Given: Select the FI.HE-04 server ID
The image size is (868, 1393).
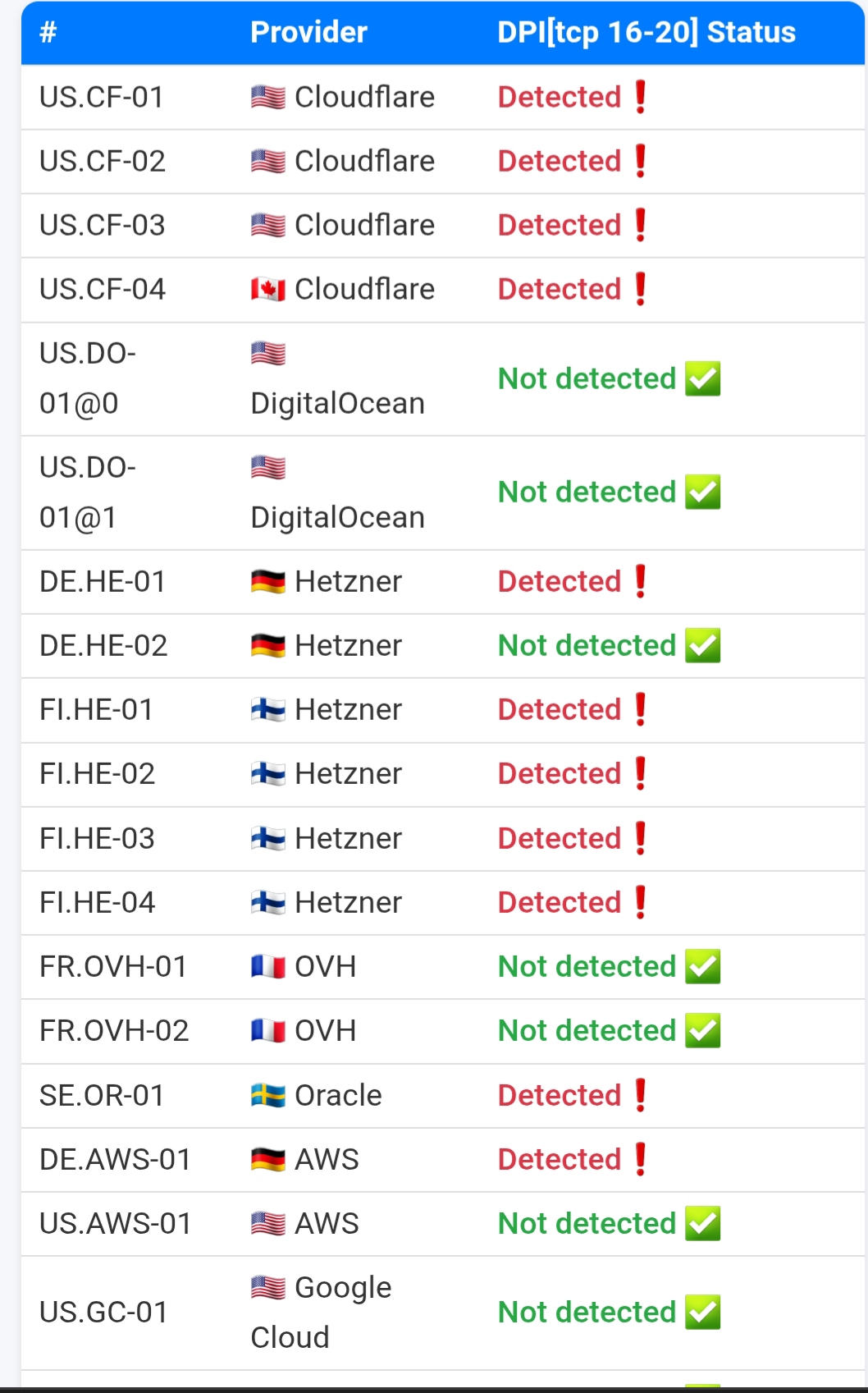Looking at the screenshot, I should click(x=97, y=902).
